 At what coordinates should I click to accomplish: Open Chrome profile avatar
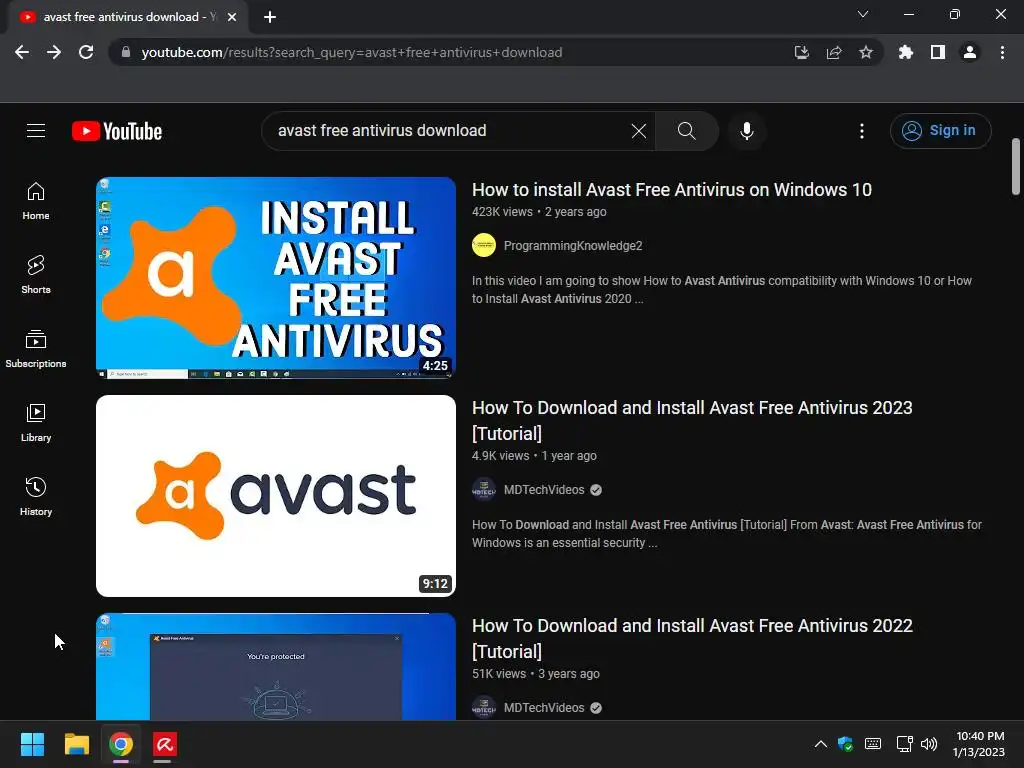click(x=970, y=52)
